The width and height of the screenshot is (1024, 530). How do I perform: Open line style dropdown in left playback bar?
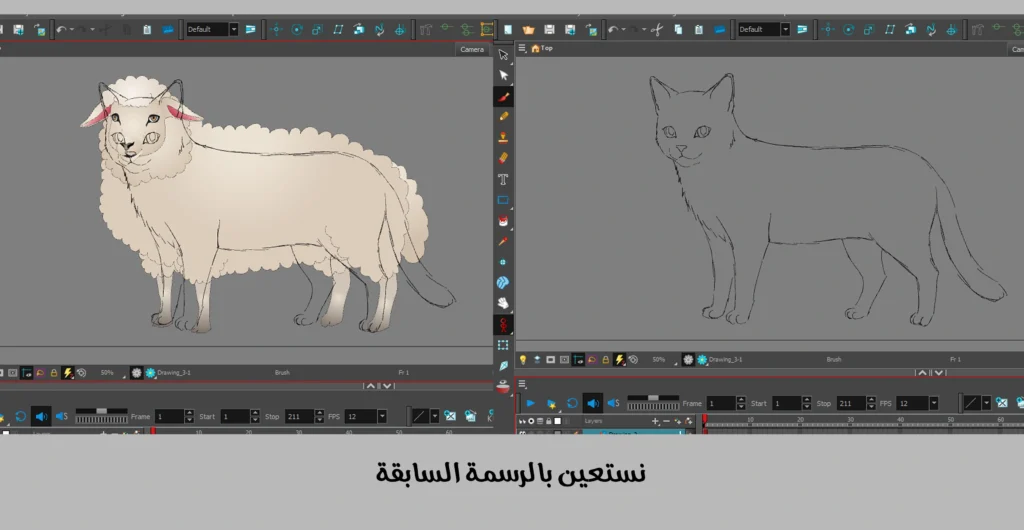pos(434,416)
